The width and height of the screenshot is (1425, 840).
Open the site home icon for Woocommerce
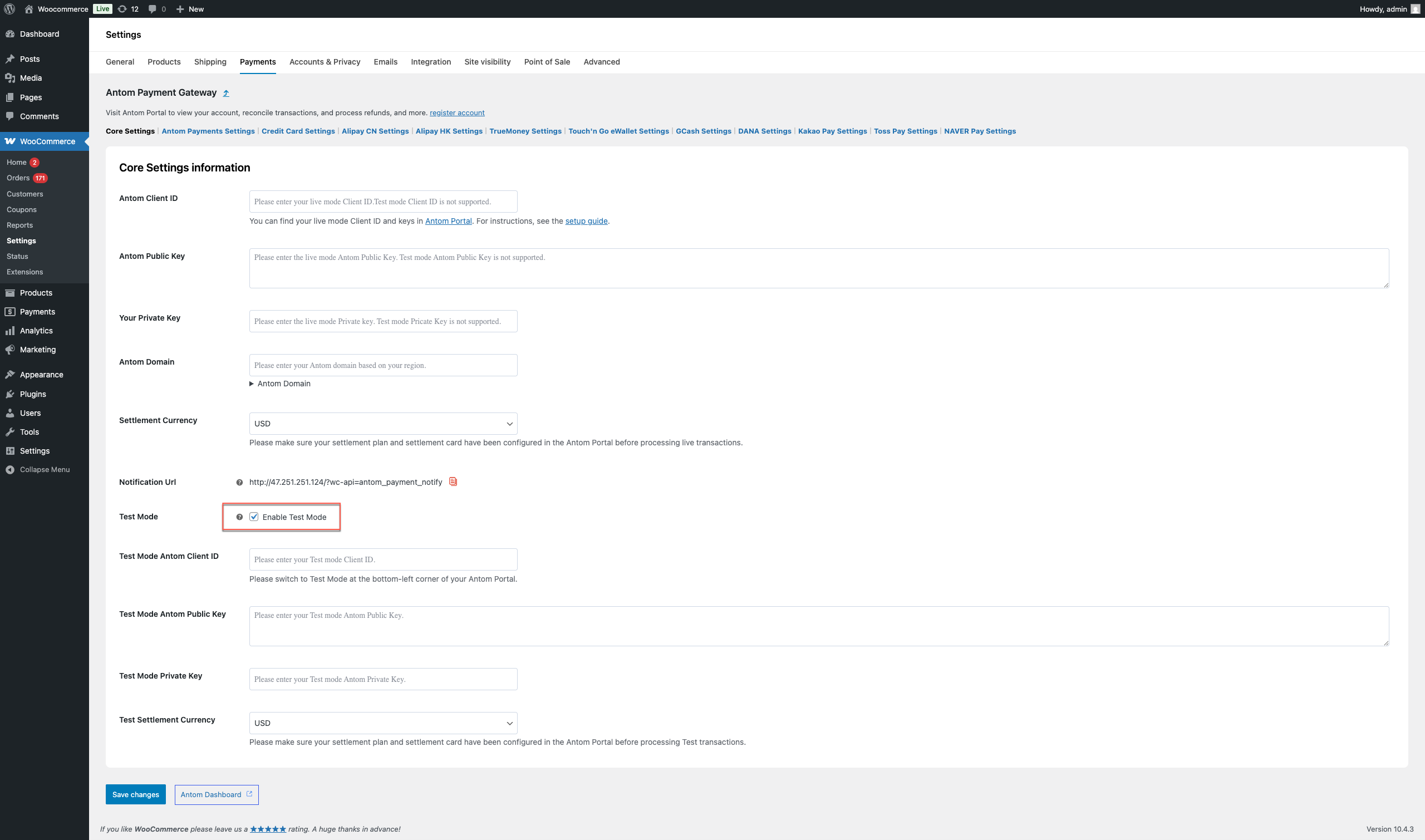click(29, 9)
